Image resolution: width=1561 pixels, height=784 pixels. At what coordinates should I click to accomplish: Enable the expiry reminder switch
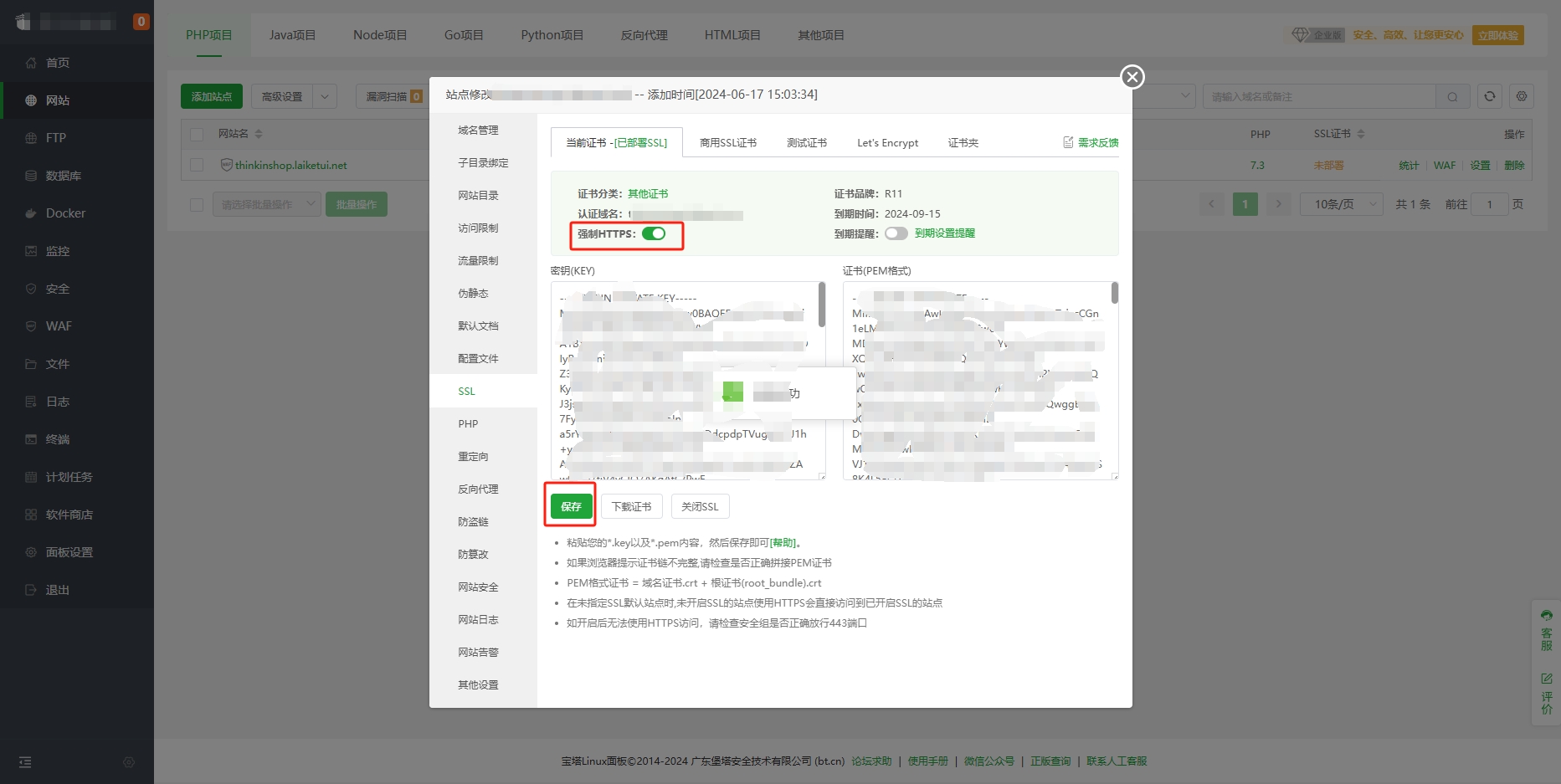tap(896, 233)
